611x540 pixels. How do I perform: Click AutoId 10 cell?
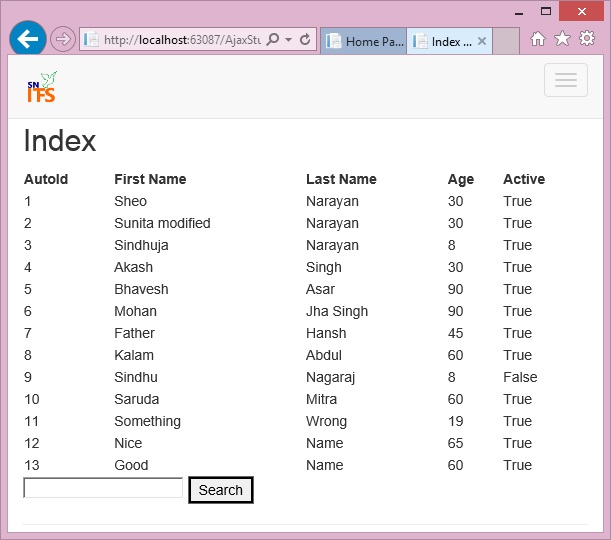pyautogui.click(x=32, y=399)
